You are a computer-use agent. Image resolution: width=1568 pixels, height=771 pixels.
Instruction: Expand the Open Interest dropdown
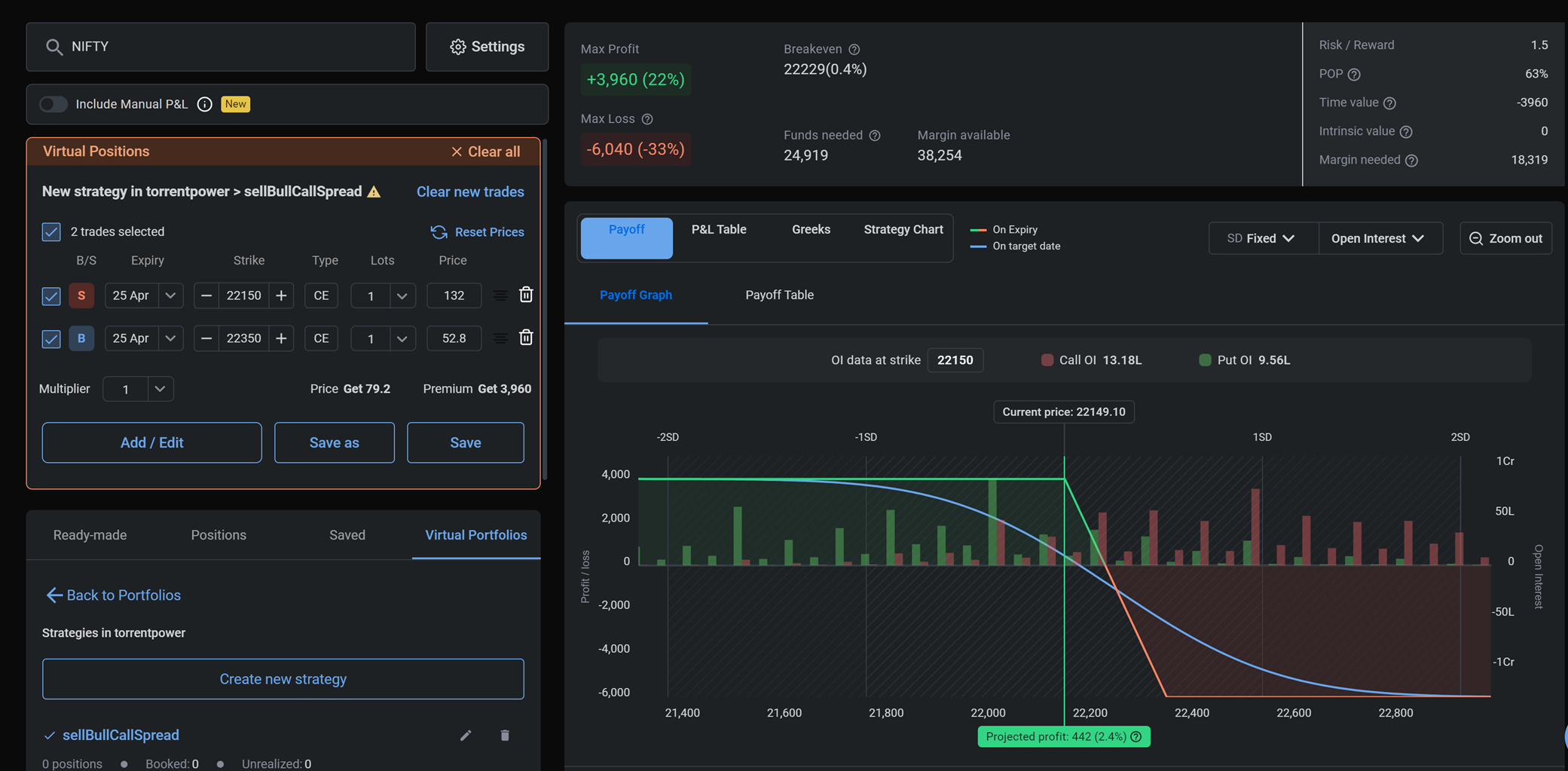pos(1378,238)
